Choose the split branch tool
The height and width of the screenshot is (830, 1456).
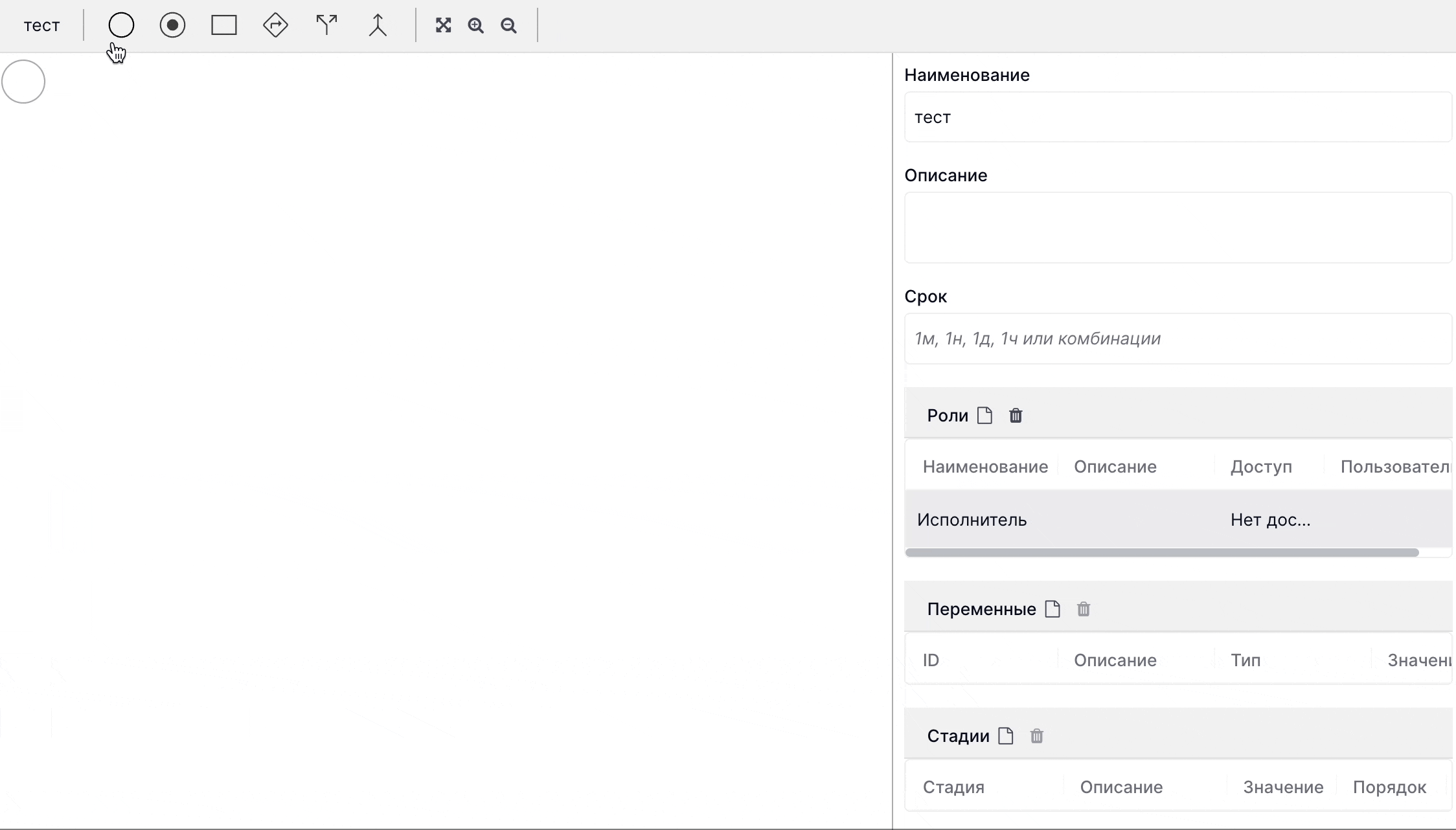(326, 25)
